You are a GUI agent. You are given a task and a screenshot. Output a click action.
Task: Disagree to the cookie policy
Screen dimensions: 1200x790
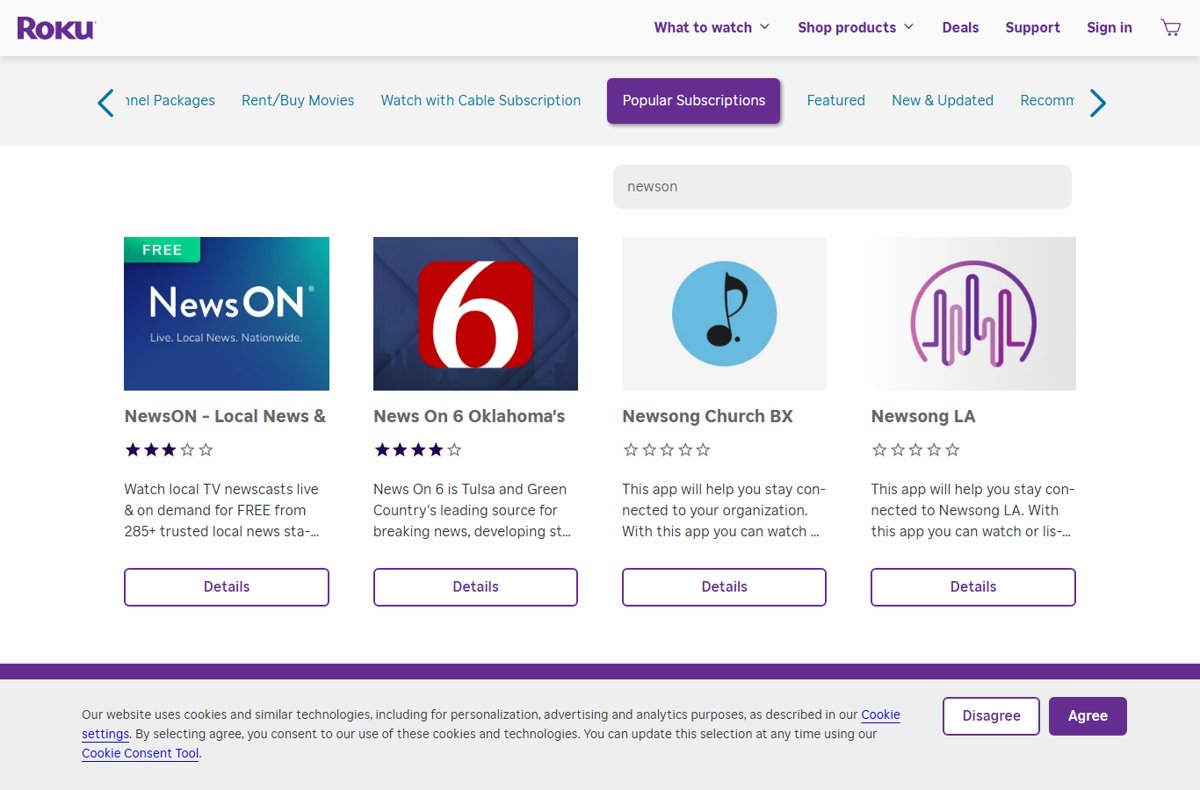coord(991,716)
